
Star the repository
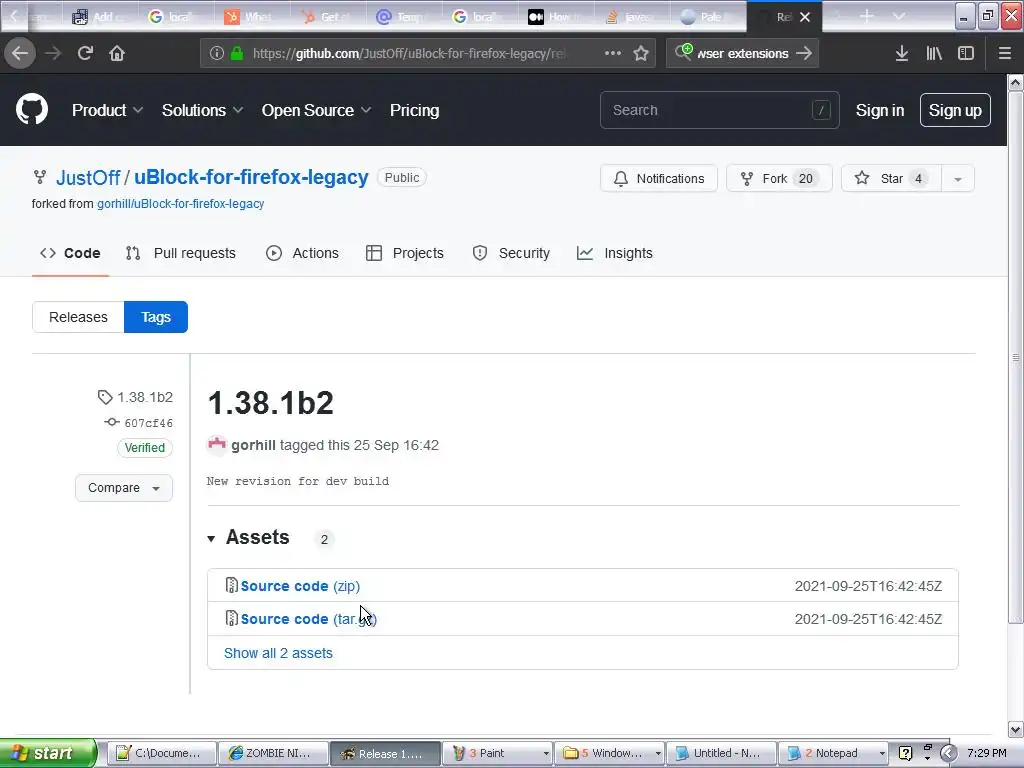click(x=891, y=178)
